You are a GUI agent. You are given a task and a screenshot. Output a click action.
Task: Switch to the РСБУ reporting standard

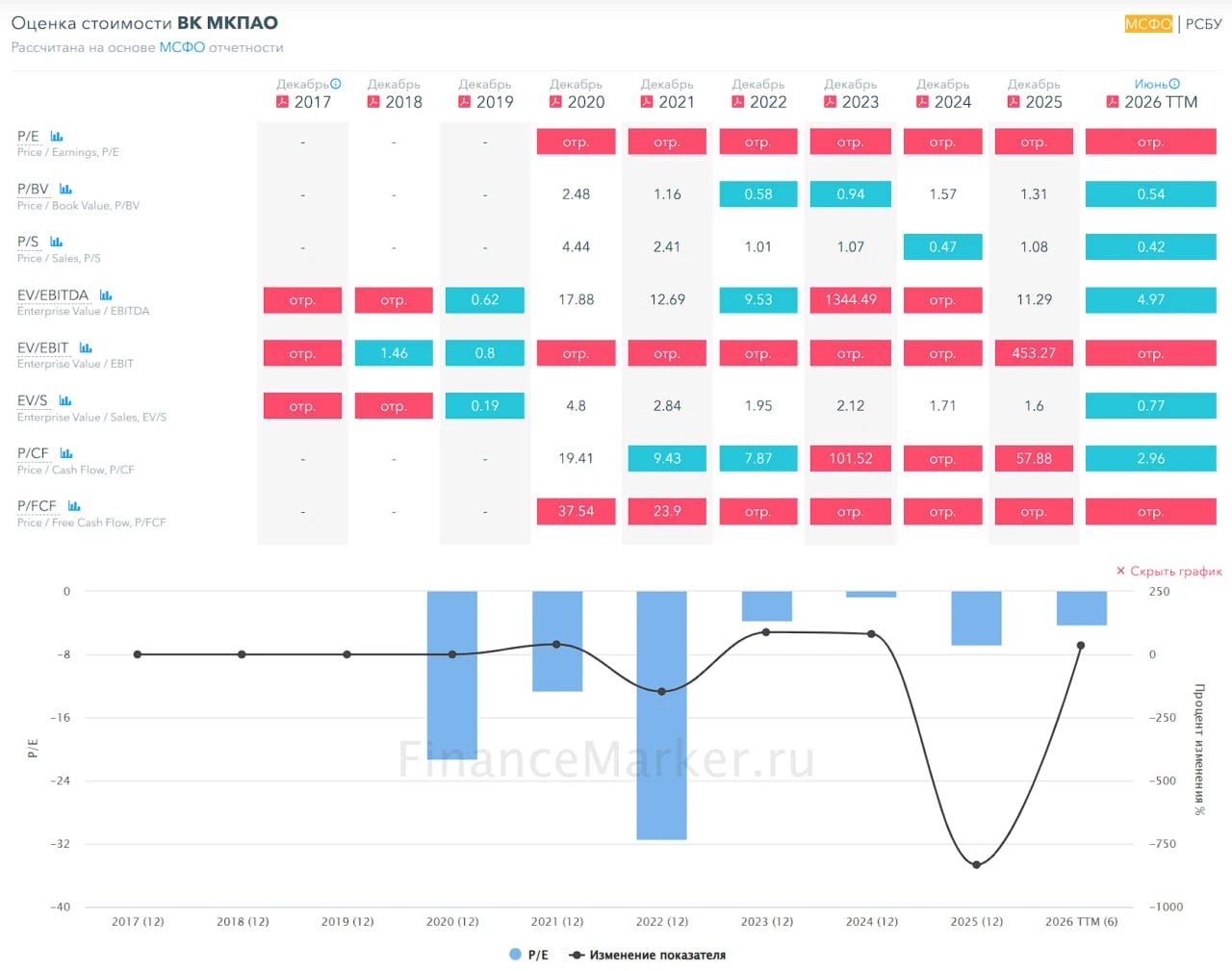tap(1203, 24)
